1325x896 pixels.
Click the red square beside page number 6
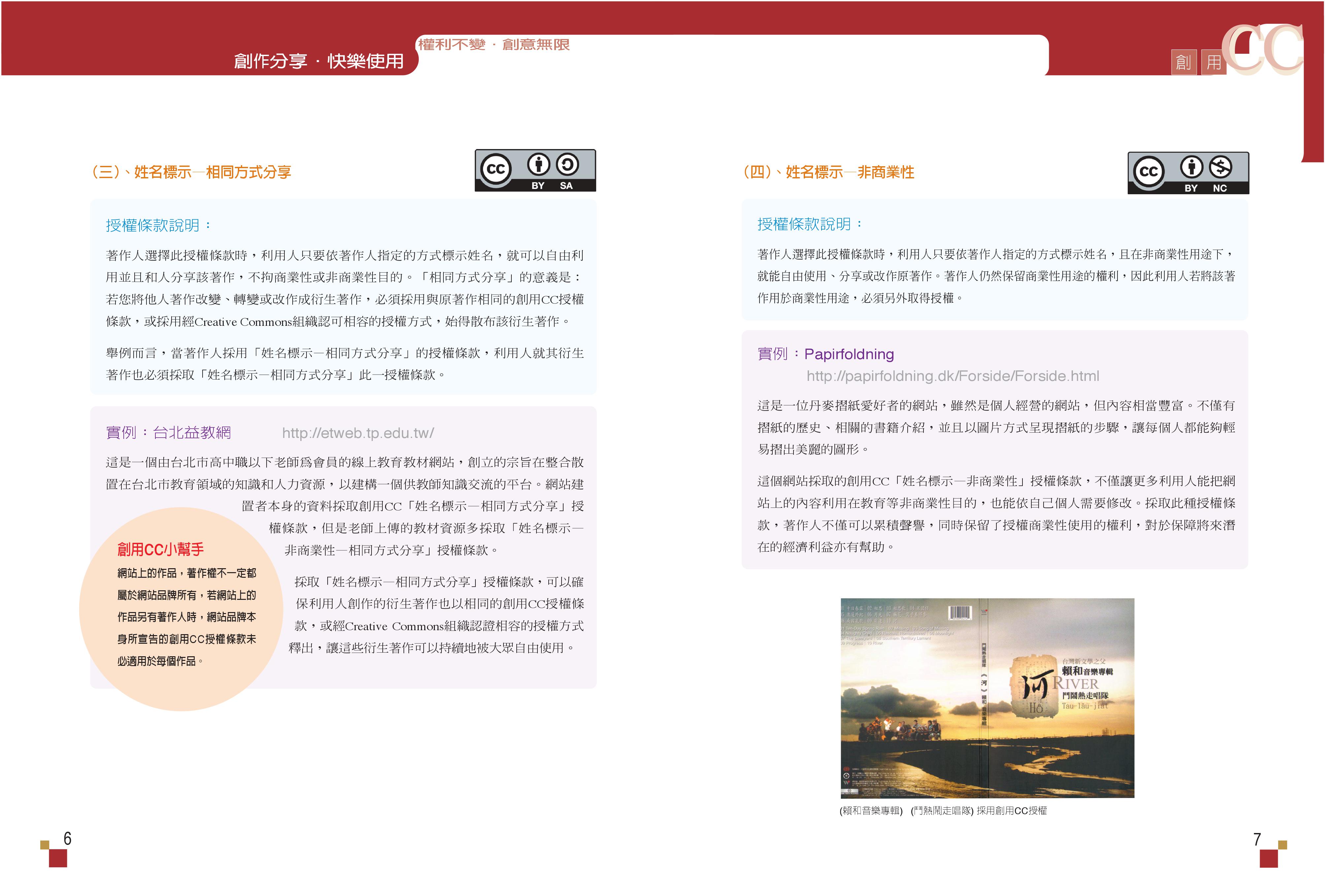click(x=58, y=858)
